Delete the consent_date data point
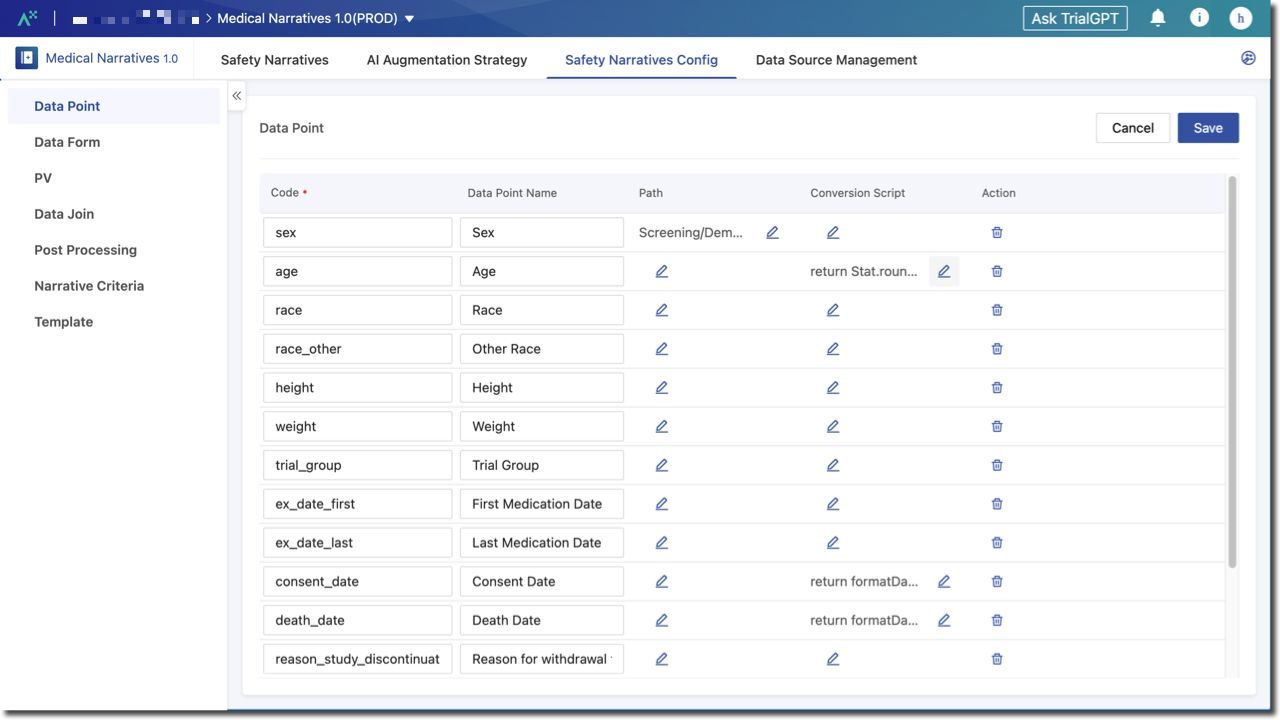The width and height of the screenshot is (1280, 720). [x=997, y=582]
